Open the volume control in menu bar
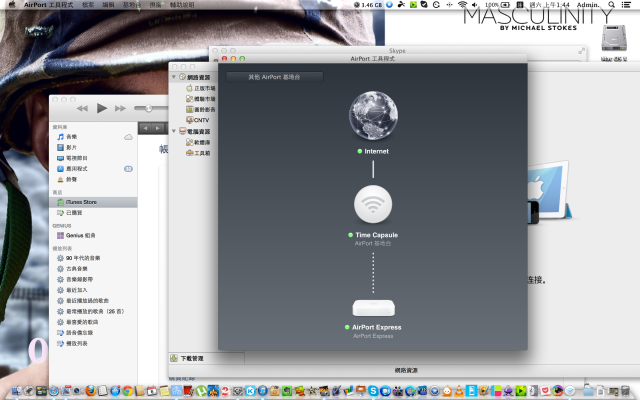The height and width of the screenshot is (400, 640). click(x=475, y=5)
